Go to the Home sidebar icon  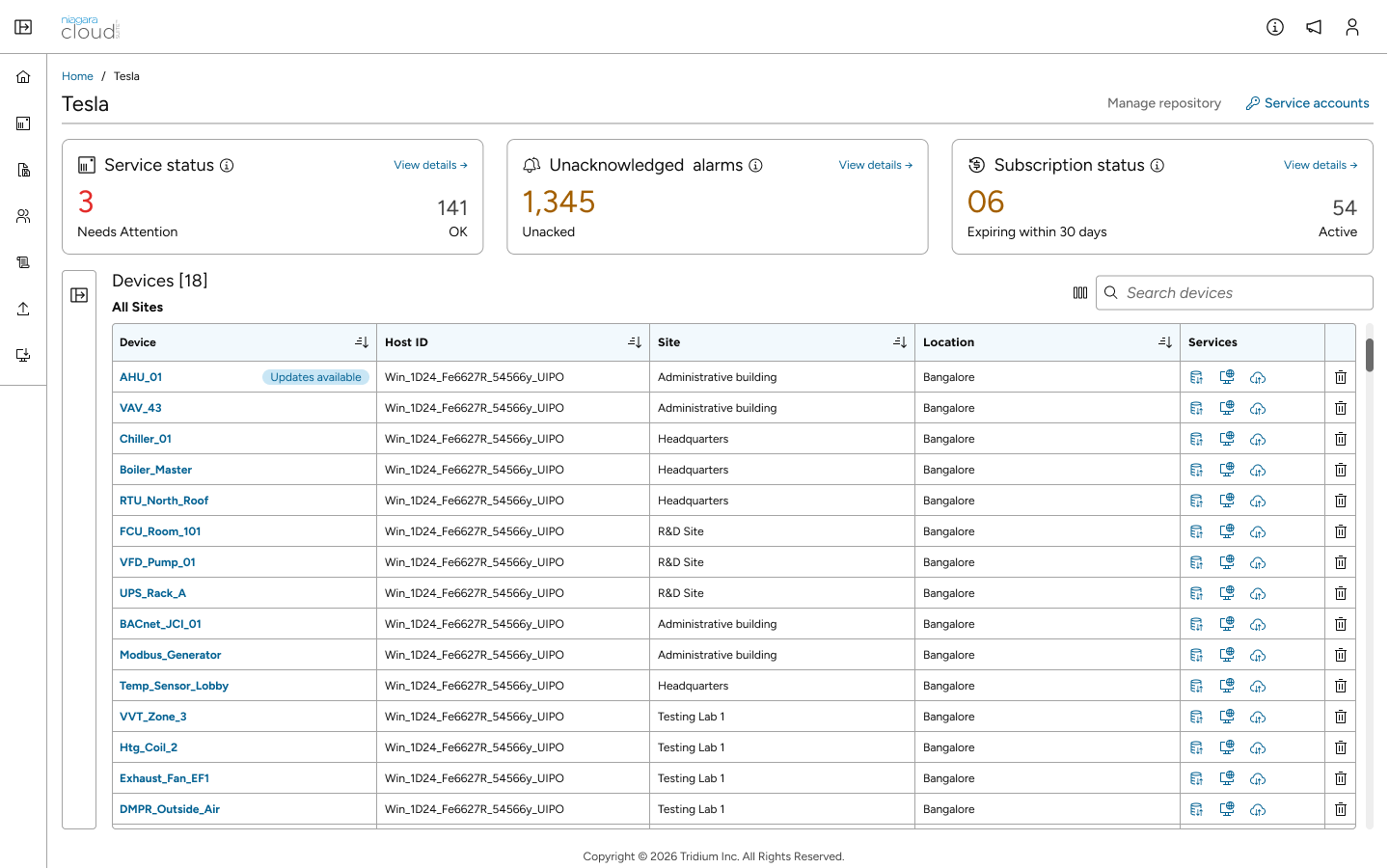coord(23,77)
